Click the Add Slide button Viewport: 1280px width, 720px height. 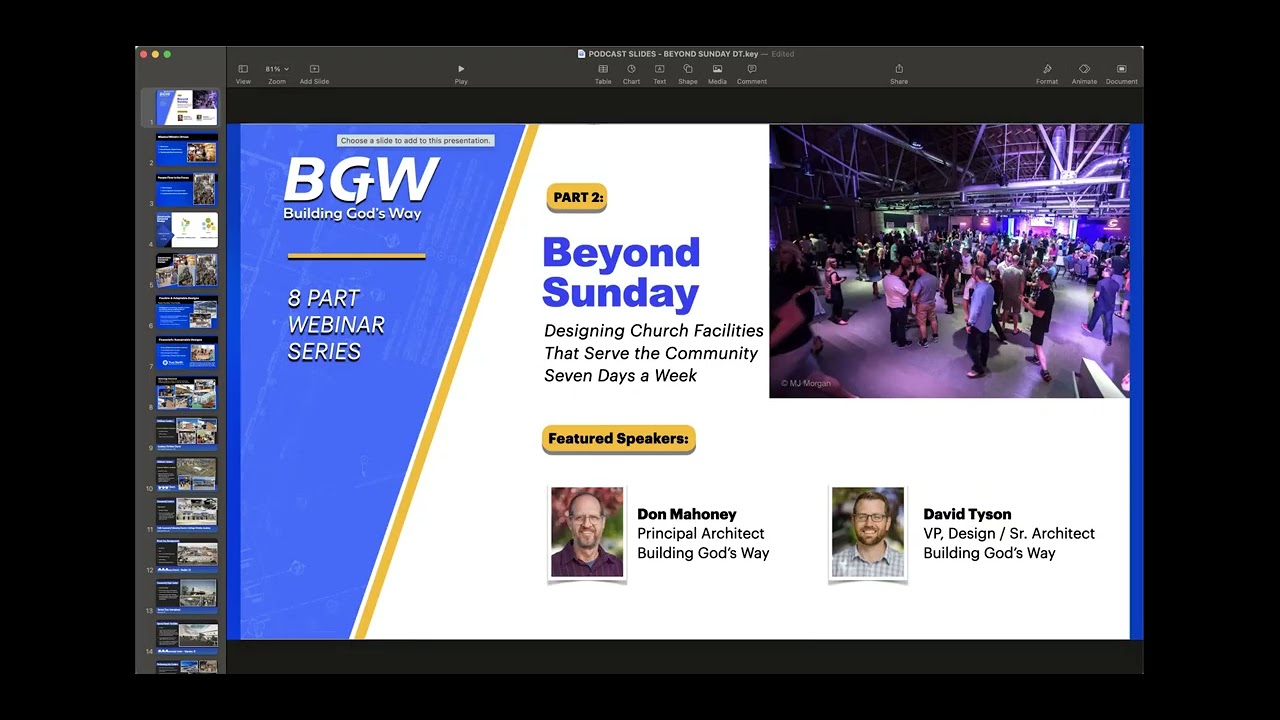(314, 73)
